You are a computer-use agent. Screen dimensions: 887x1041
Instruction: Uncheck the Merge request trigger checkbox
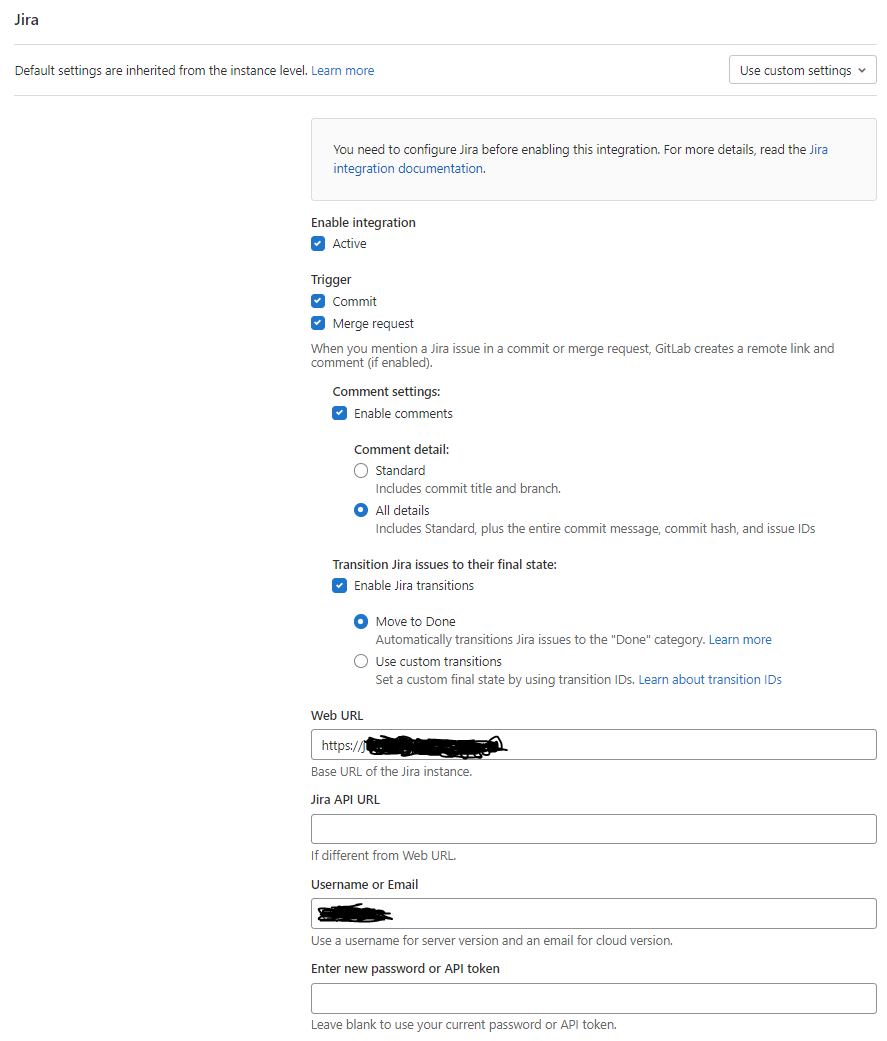pyautogui.click(x=318, y=323)
